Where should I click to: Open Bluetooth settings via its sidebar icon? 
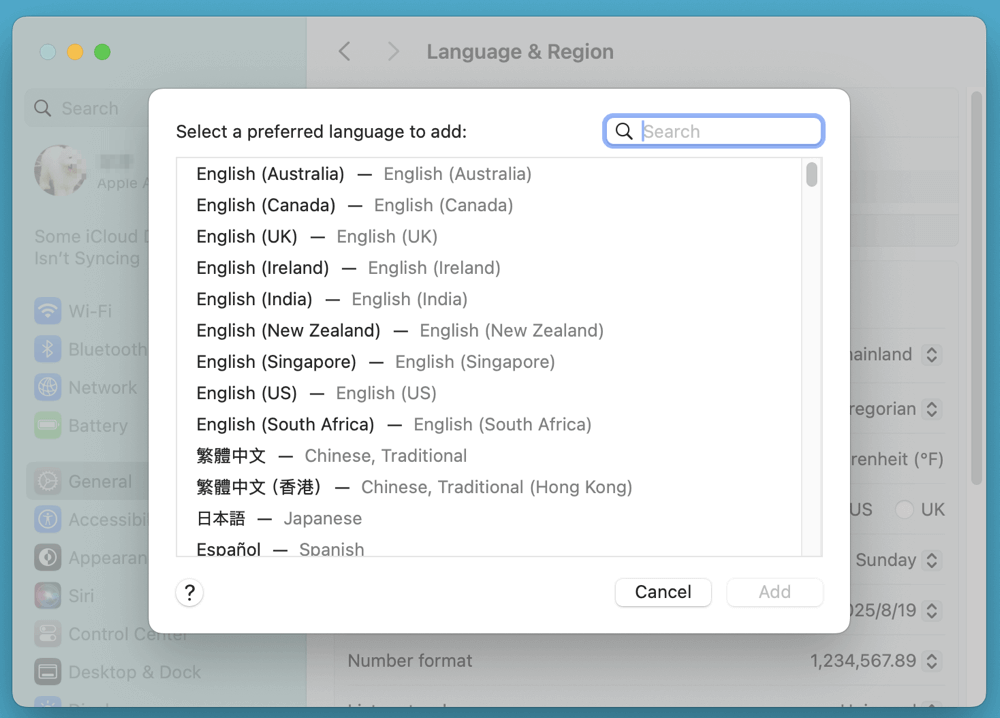(x=47, y=349)
